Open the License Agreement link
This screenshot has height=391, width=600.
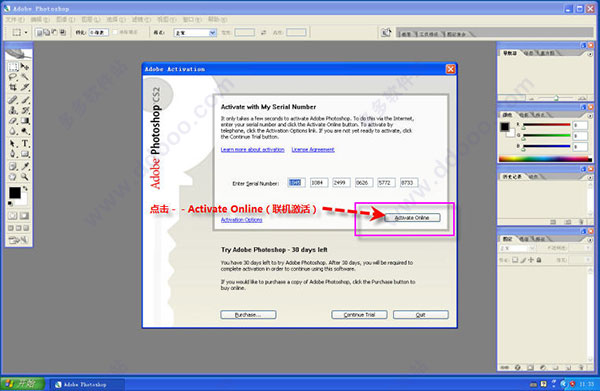coord(313,150)
